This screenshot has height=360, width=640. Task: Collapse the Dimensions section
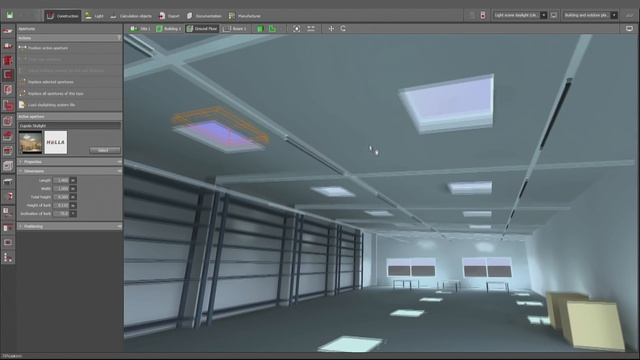point(69,171)
